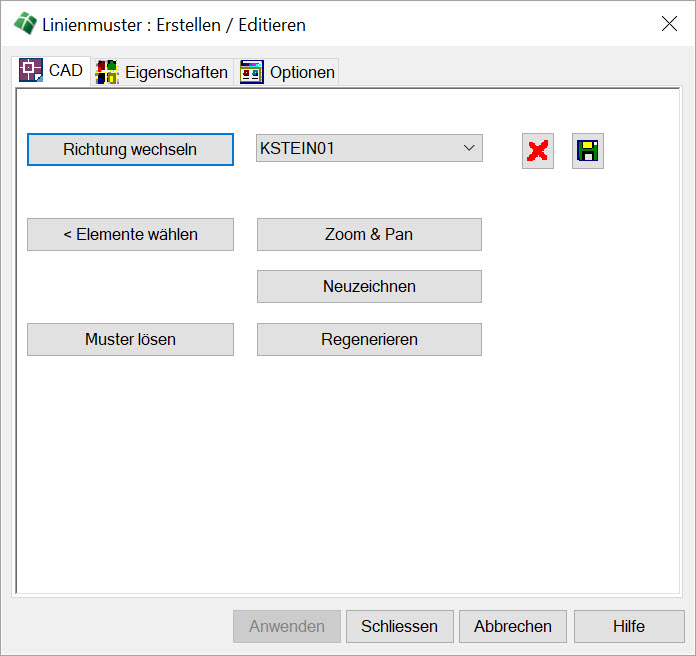Activate Zoom & Pan
This screenshot has height=656, width=696.
pyautogui.click(x=369, y=234)
